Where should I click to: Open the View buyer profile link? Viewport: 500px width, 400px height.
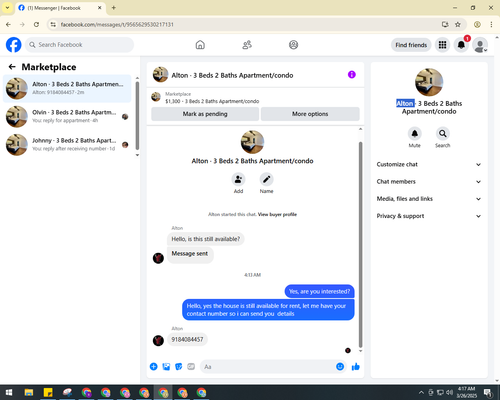(x=277, y=214)
